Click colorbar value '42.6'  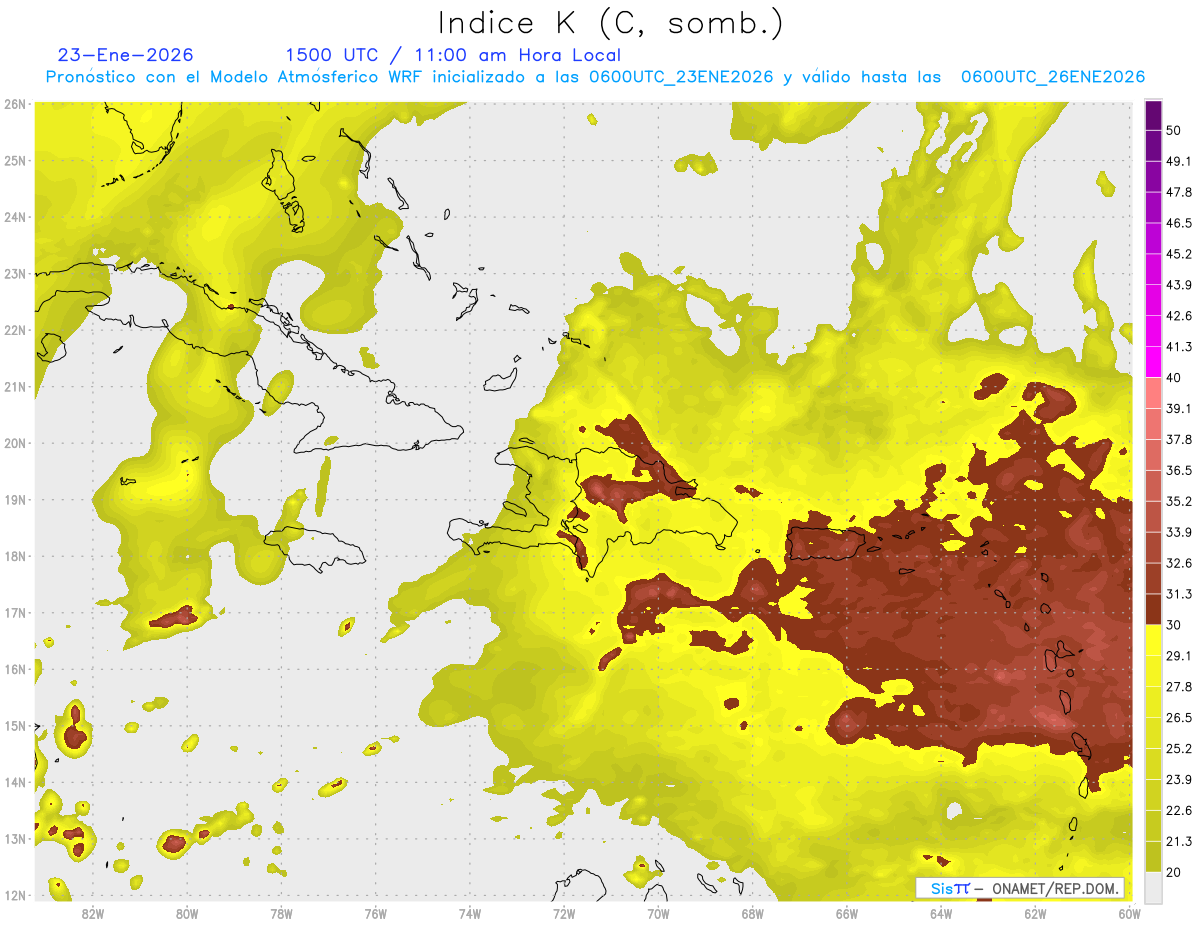1179,315
